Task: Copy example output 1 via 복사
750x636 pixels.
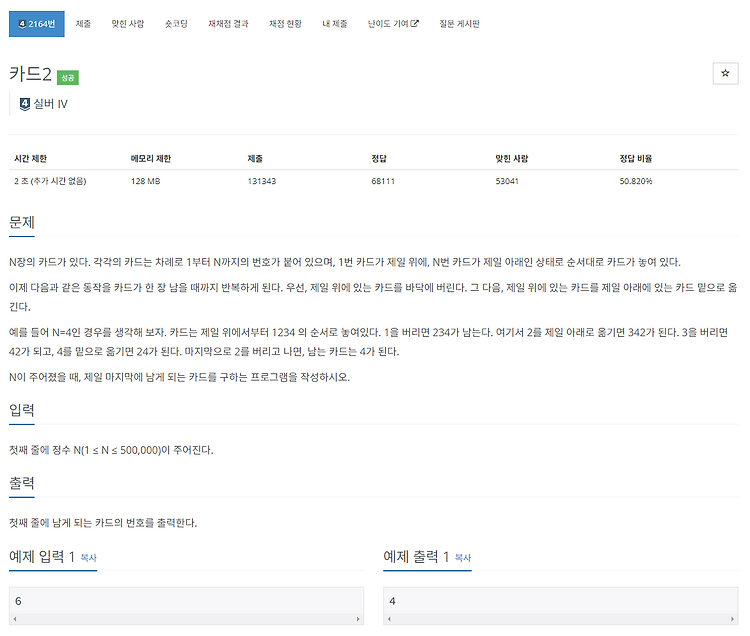Action: click(463, 558)
